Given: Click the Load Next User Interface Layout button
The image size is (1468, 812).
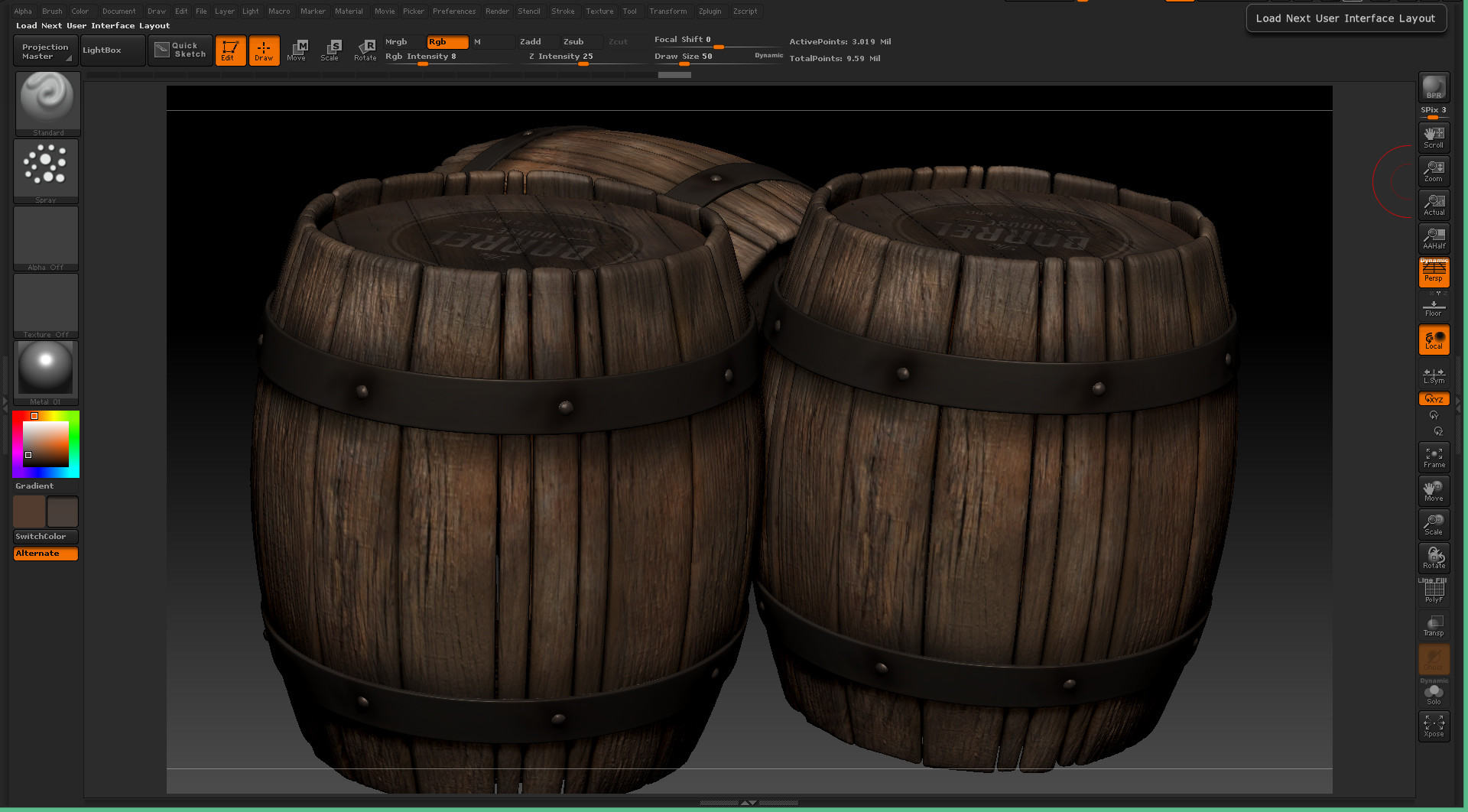Looking at the screenshot, I should point(1346,18).
